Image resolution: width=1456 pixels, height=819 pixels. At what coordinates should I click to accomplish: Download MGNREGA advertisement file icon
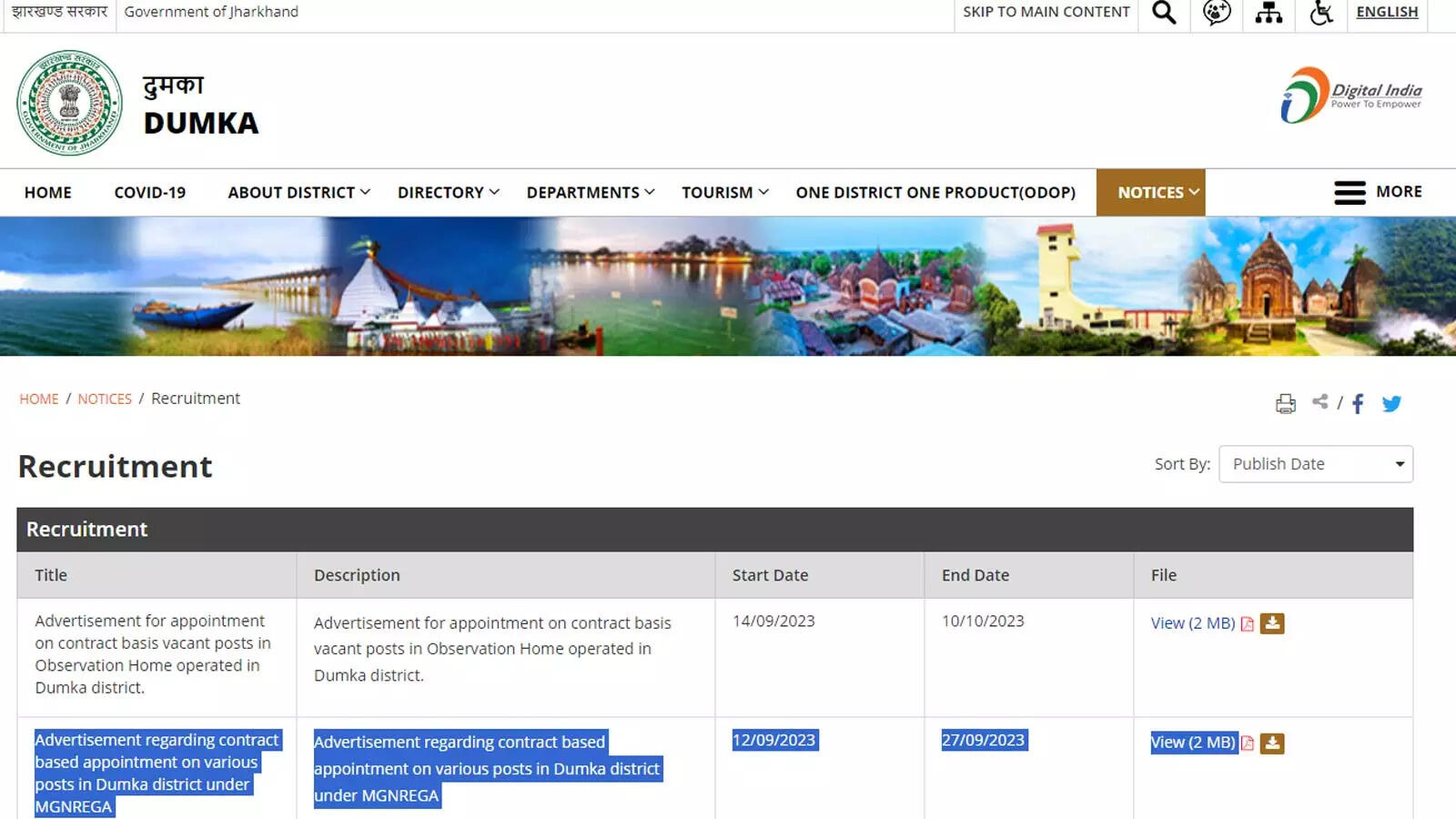point(1272,743)
